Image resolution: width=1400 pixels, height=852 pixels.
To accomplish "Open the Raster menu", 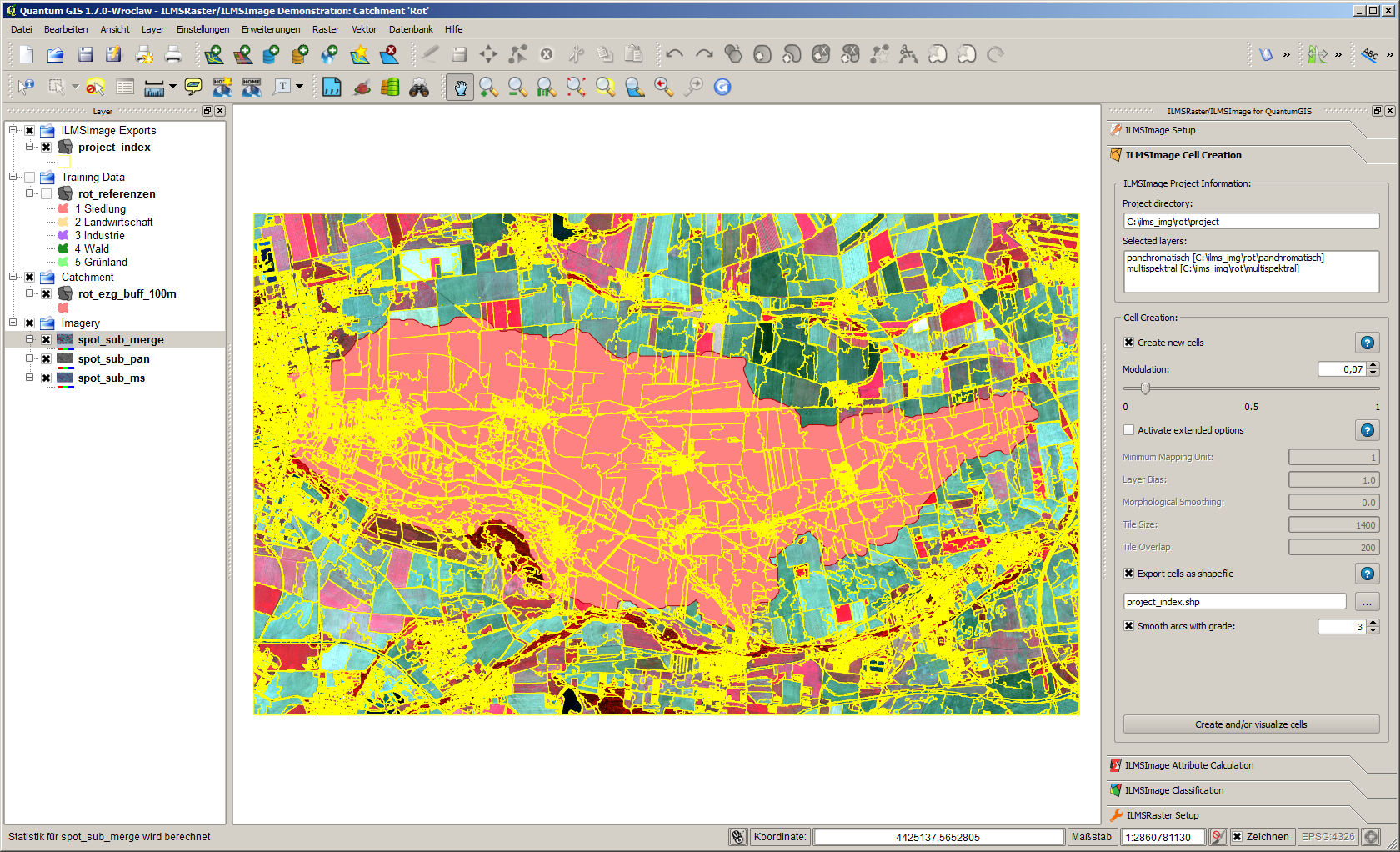I will [326, 29].
